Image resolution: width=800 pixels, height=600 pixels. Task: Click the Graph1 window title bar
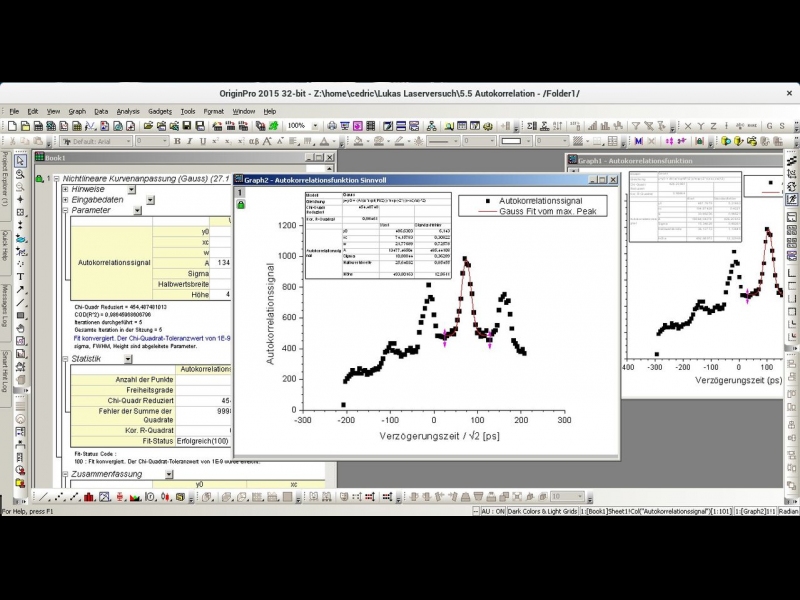(x=674, y=160)
